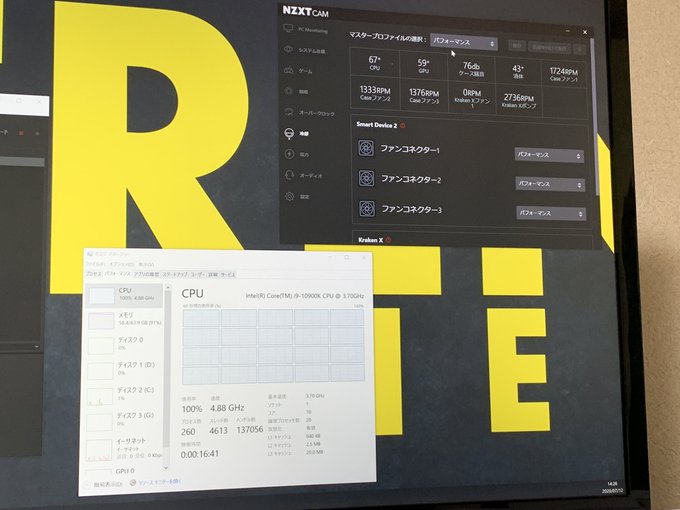The width and height of the screenshot is (680, 510).
Task: Click the 43° liquid temperature tile
Action: 518,71
